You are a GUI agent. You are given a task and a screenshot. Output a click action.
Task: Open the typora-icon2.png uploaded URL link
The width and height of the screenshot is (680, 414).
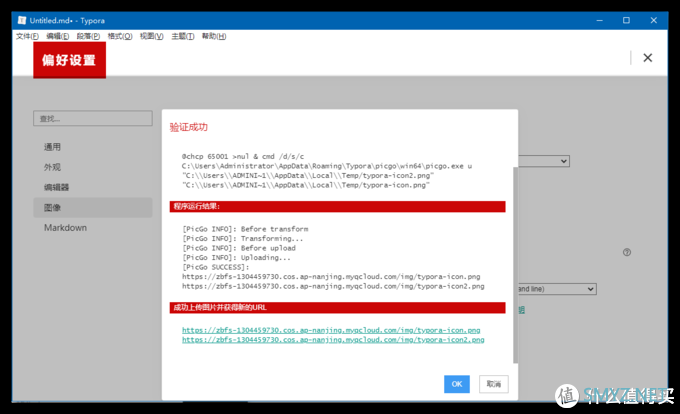333,339
